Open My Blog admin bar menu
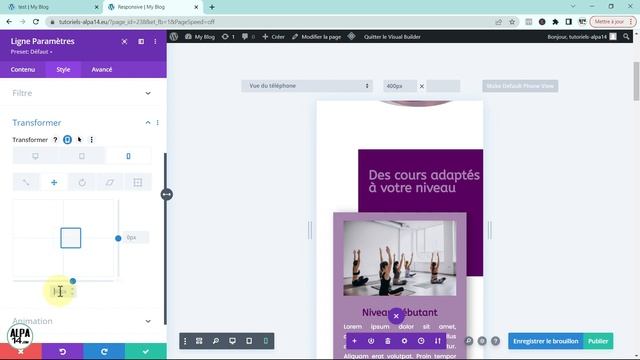The width and height of the screenshot is (640, 360). 200,37
